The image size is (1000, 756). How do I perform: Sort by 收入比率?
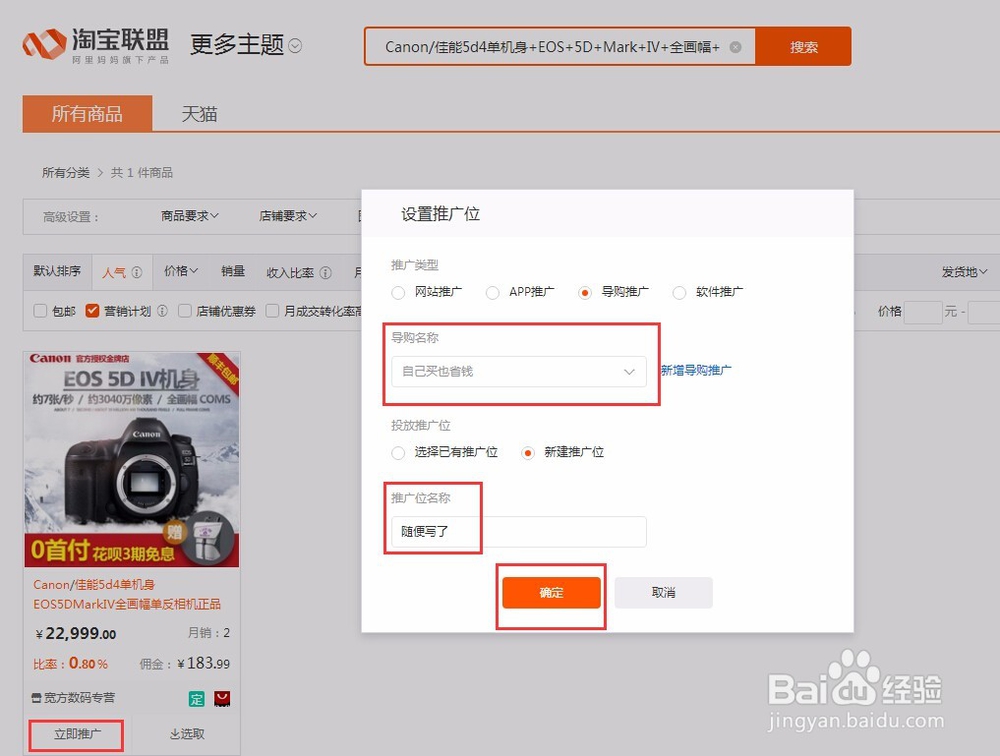(x=290, y=272)
